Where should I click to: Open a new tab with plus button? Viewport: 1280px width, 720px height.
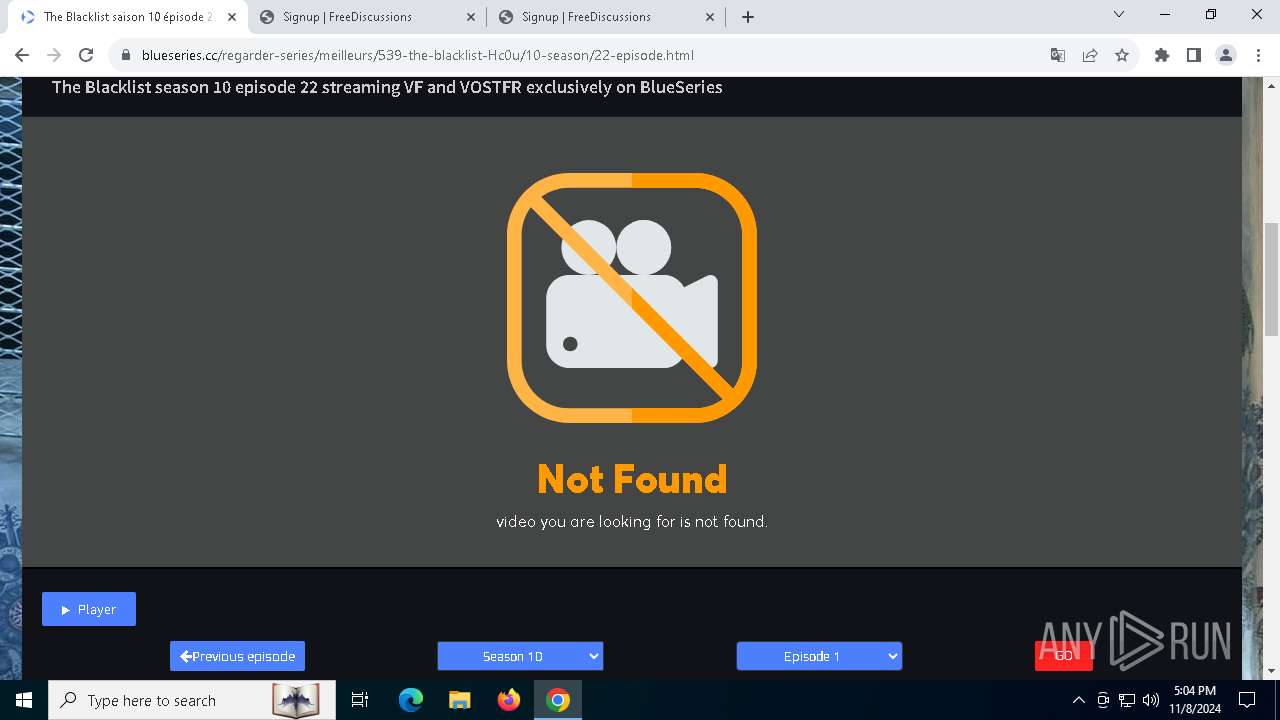[x=748, y=17]
